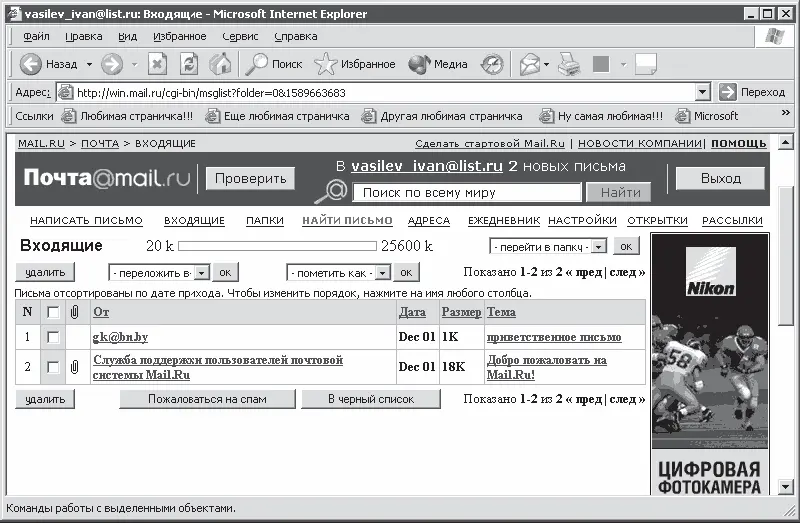The width and height of the screenshot is (800, 523).
Task: Expand the address bar dropdown
Action: 703,92
